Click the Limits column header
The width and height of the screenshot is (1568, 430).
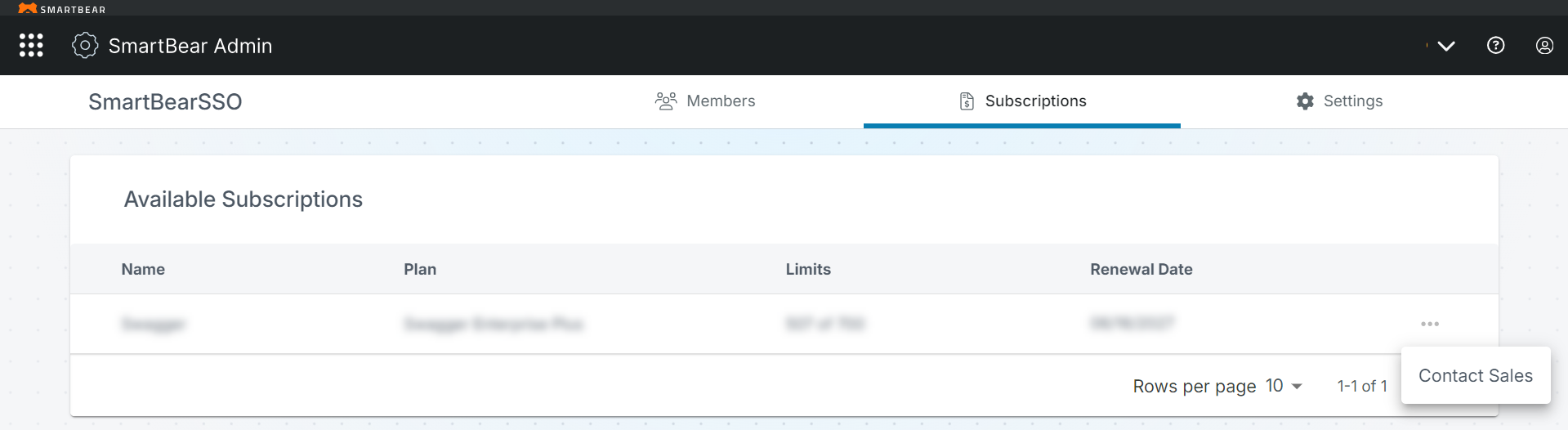(808, 270)
